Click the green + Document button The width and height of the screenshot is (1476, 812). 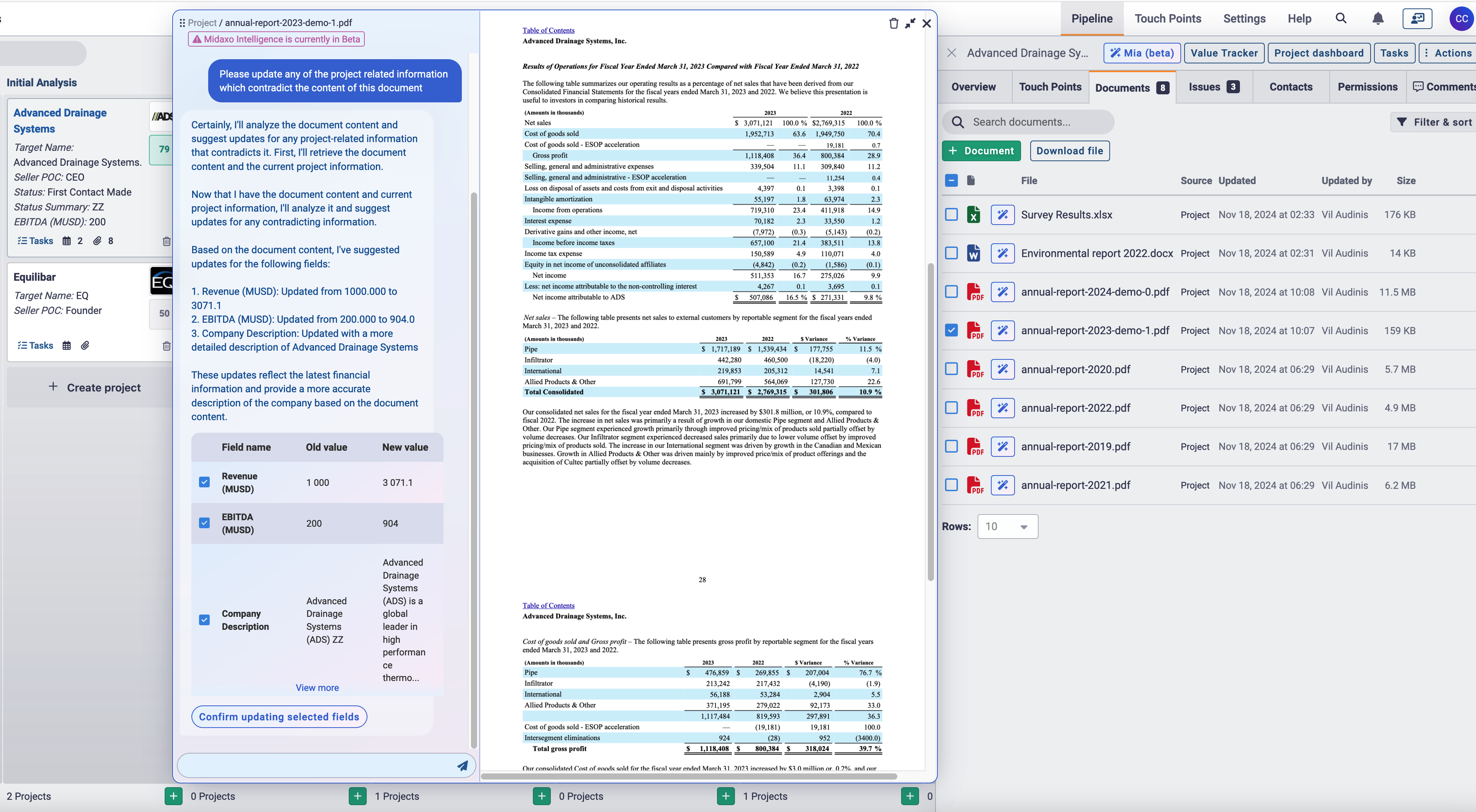coord(981,151)
